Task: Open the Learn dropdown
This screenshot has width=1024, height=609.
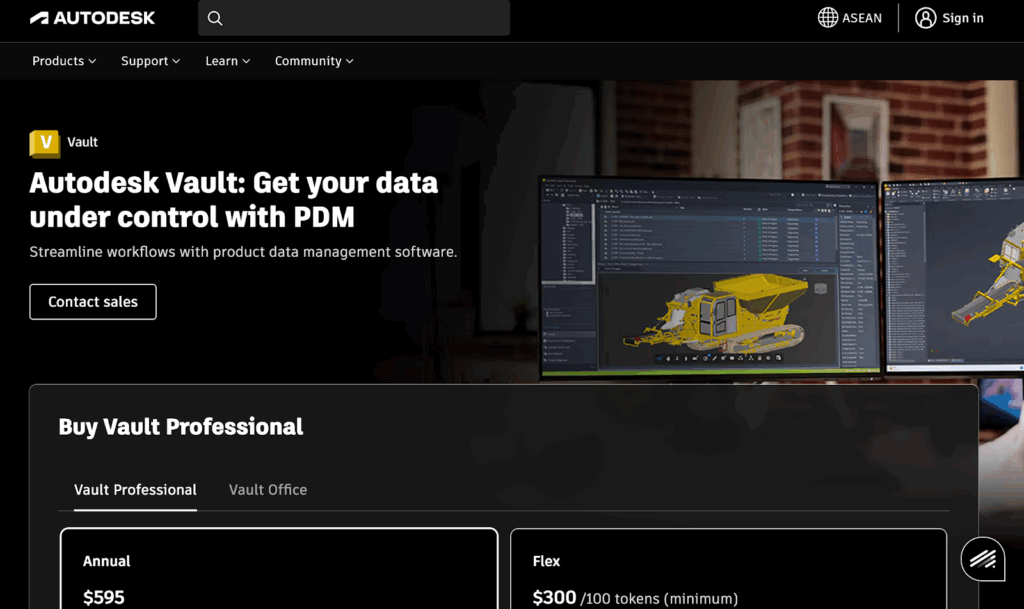Action: coord(227,61)
